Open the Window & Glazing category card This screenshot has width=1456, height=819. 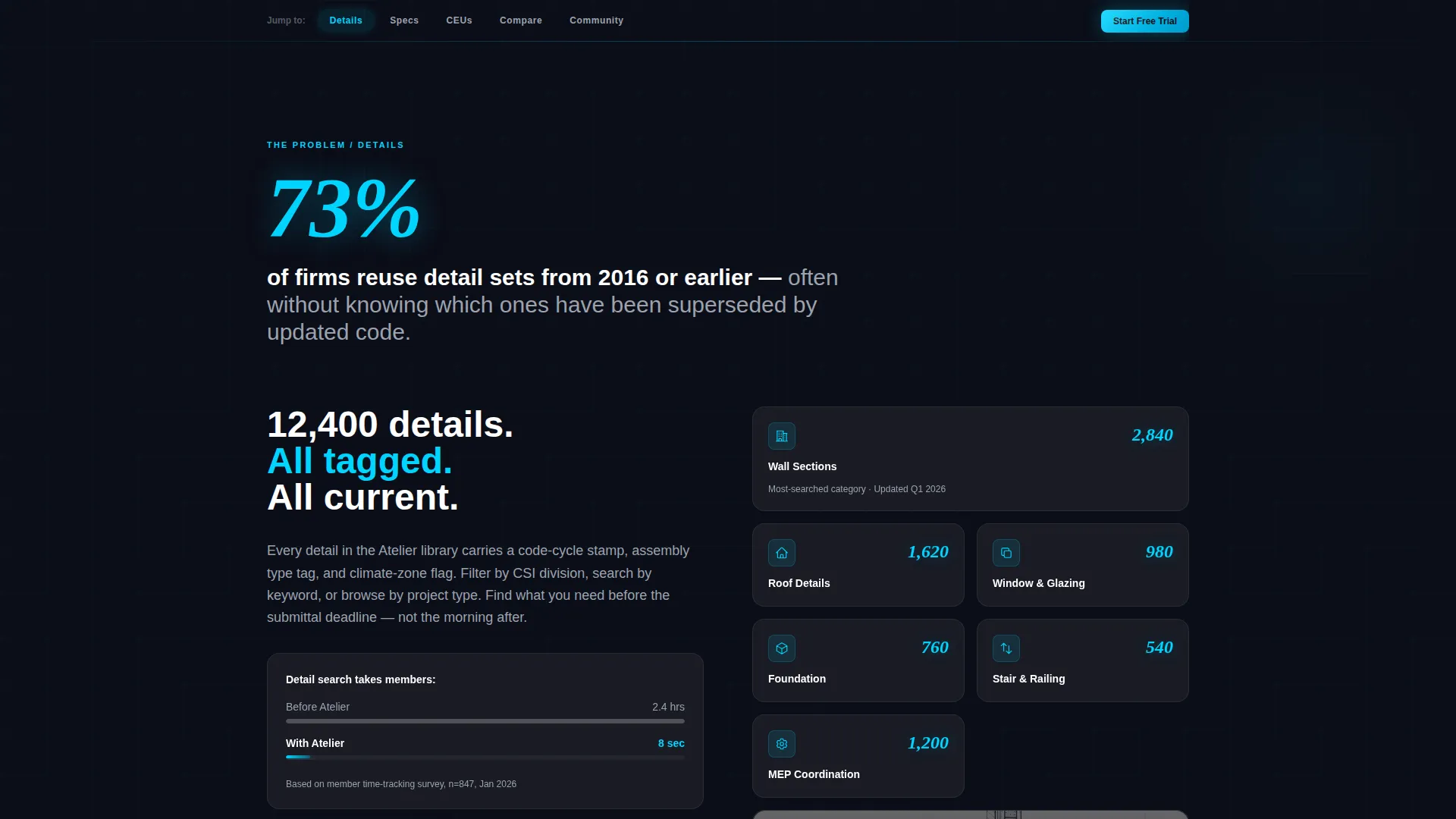pyautogui.click(x=1082, y=565)
